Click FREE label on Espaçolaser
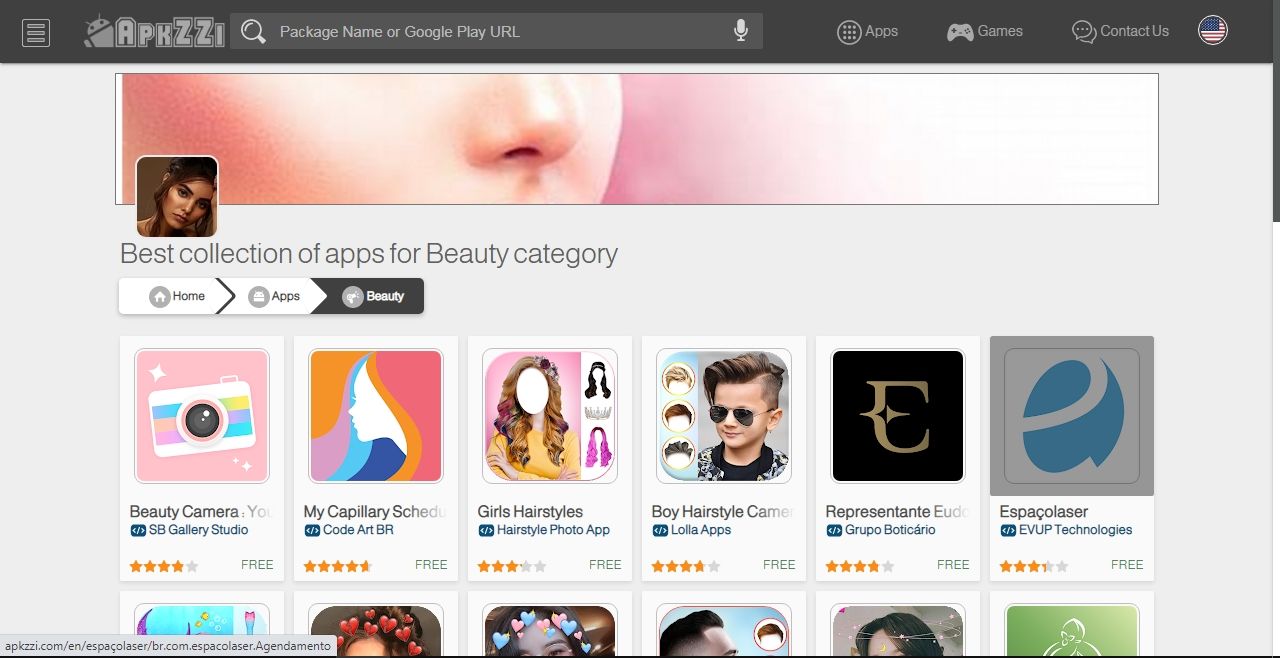Viewport: 1280px width, 658px height. pos(1127,565)
